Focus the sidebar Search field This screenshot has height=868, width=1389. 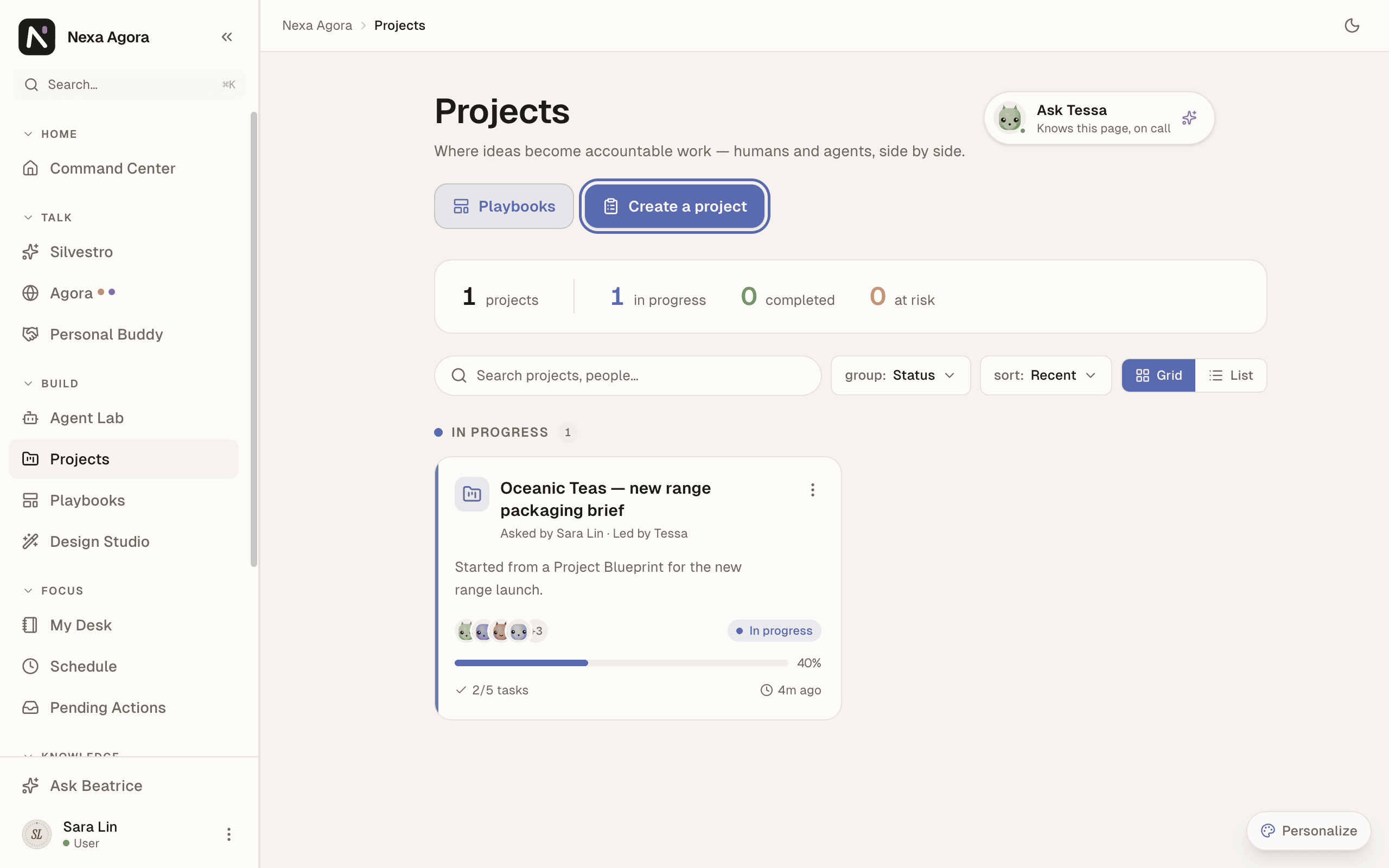click(130, 85)
